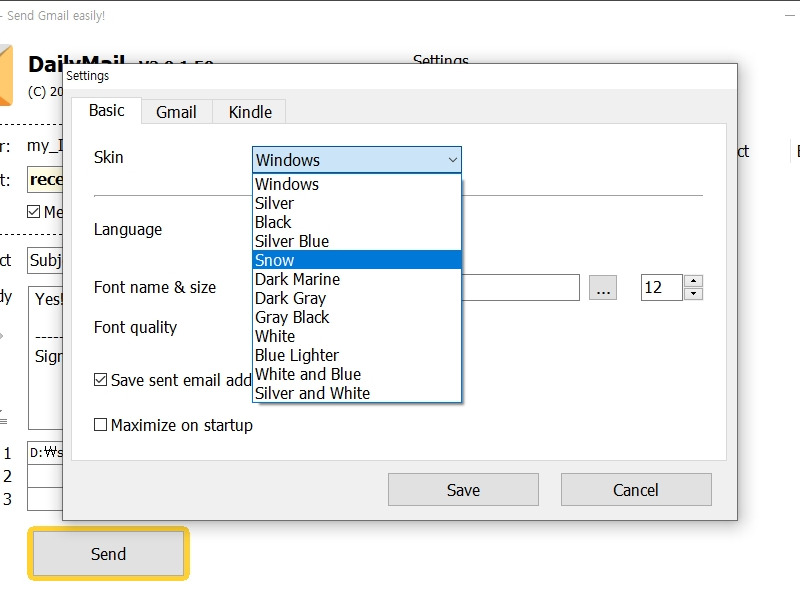Choose Silver and White skin option

(x=357, y=393)
